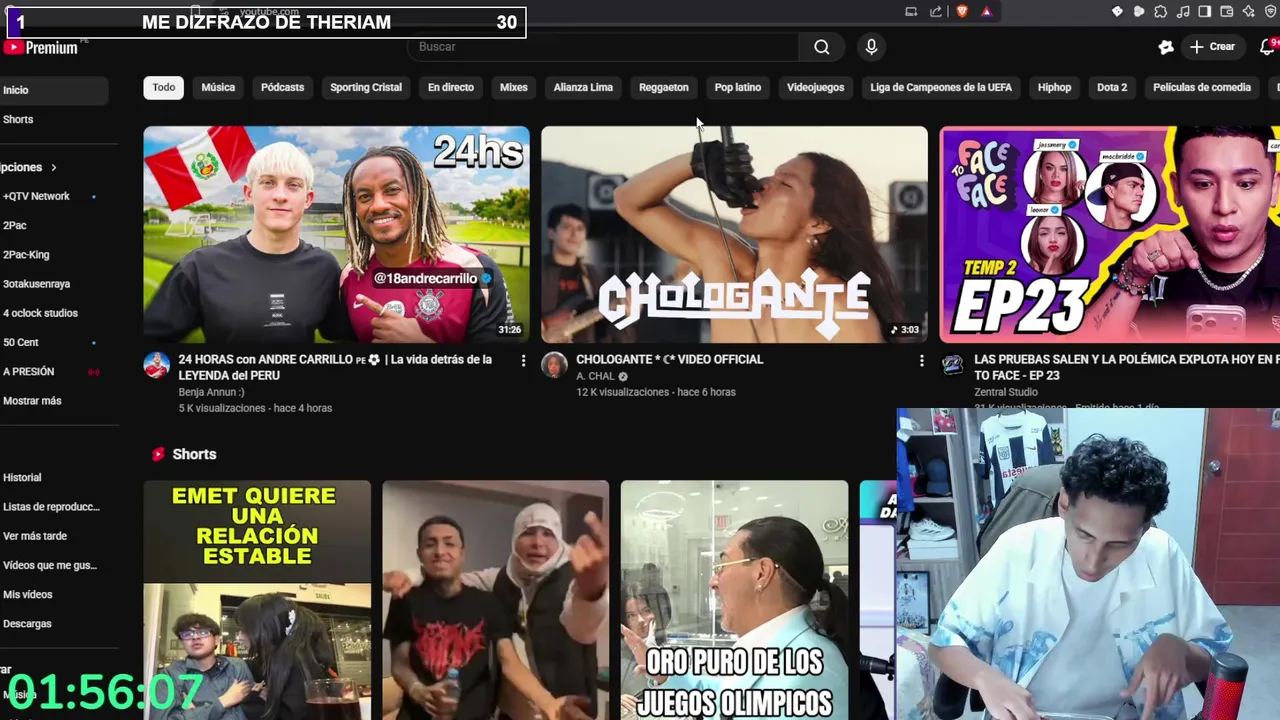Viewport: 1280px width, 720px height.
Task: Click the Buscar search field
Action: click(x=603, y=47)
